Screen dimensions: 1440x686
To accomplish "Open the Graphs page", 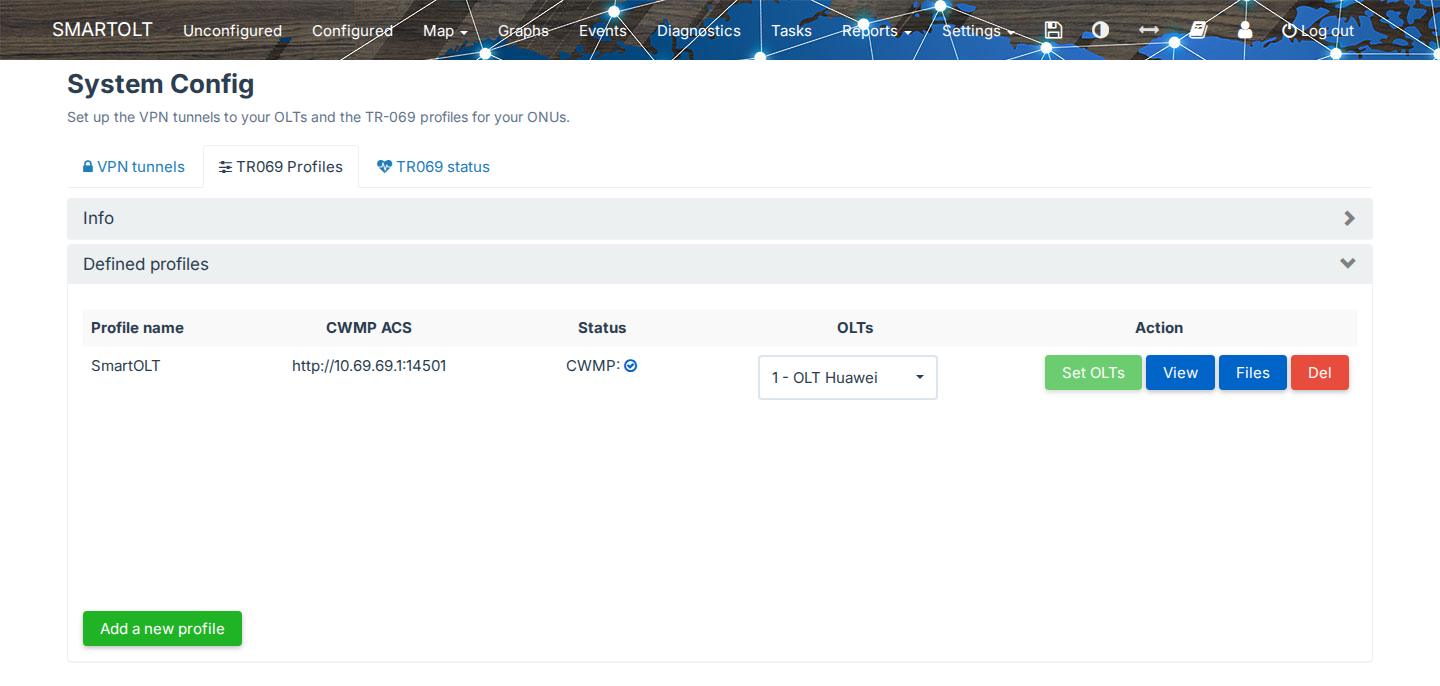I will click(x=523, y=31).
